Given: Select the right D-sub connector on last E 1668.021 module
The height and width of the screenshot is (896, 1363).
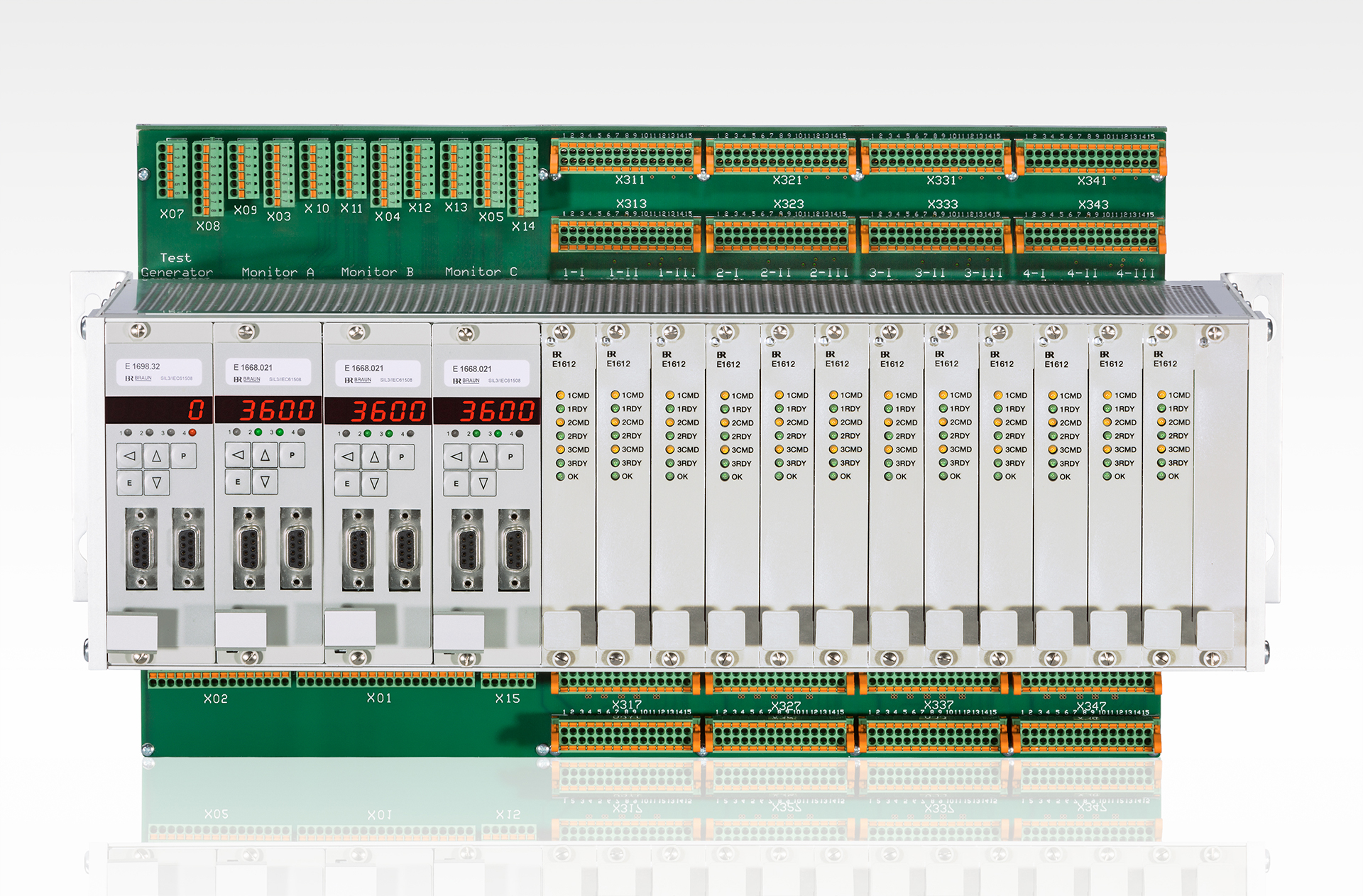Looking at the screenshot, I should [x=514, y=550].
